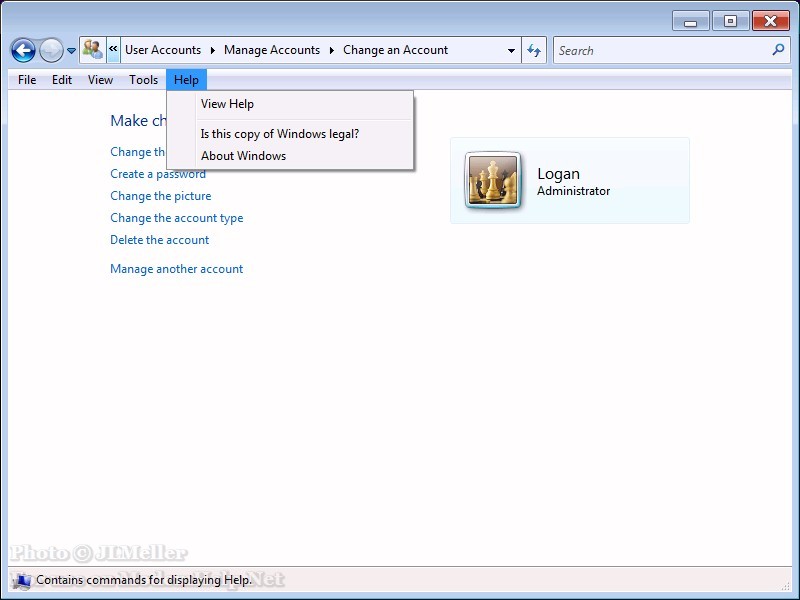Open the Edit menu

click(62, 80)
